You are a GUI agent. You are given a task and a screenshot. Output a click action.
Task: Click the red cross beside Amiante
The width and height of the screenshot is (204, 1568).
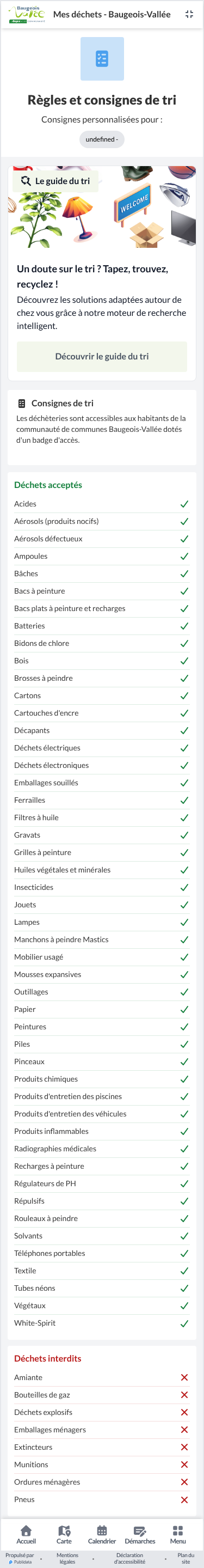[184, 1377]
